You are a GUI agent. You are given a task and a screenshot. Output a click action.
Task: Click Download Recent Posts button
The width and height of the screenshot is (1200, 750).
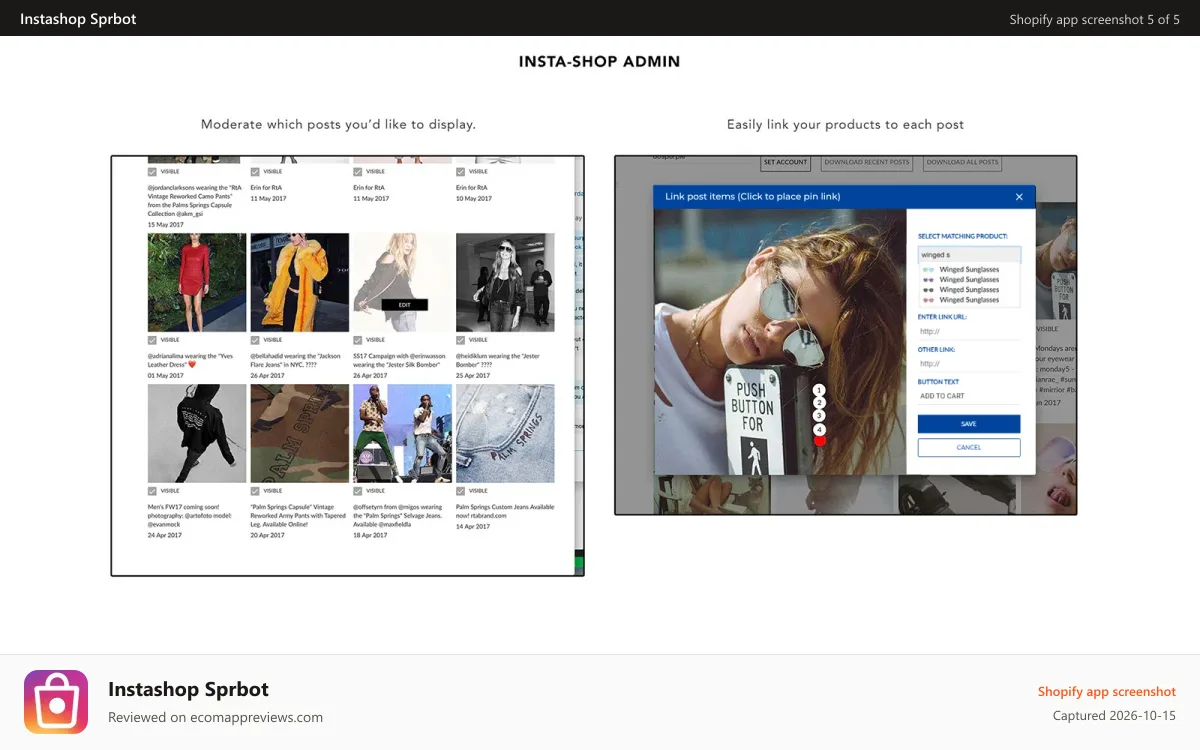point(867,162)
